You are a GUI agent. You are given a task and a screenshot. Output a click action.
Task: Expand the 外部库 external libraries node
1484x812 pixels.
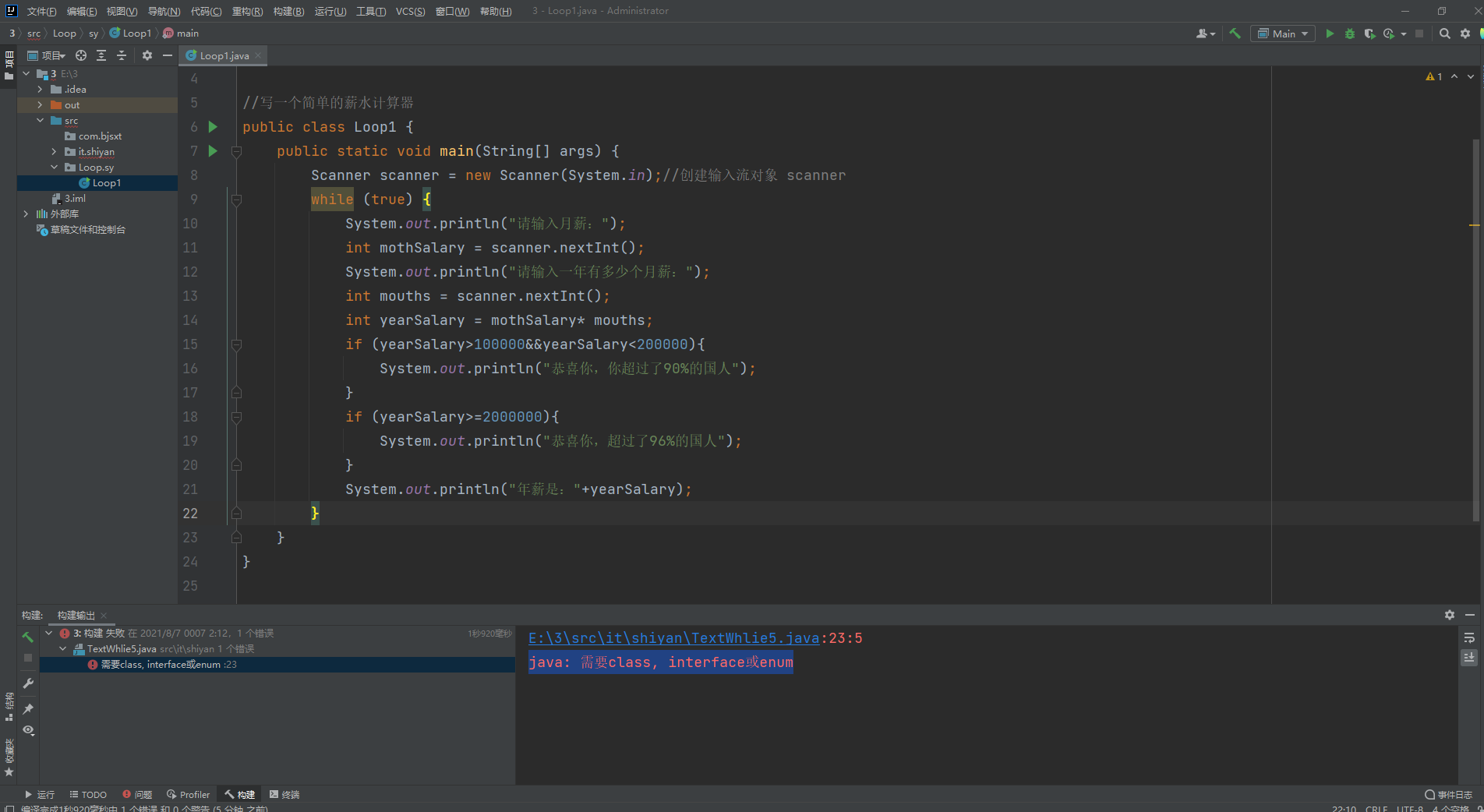pos(26,214)
